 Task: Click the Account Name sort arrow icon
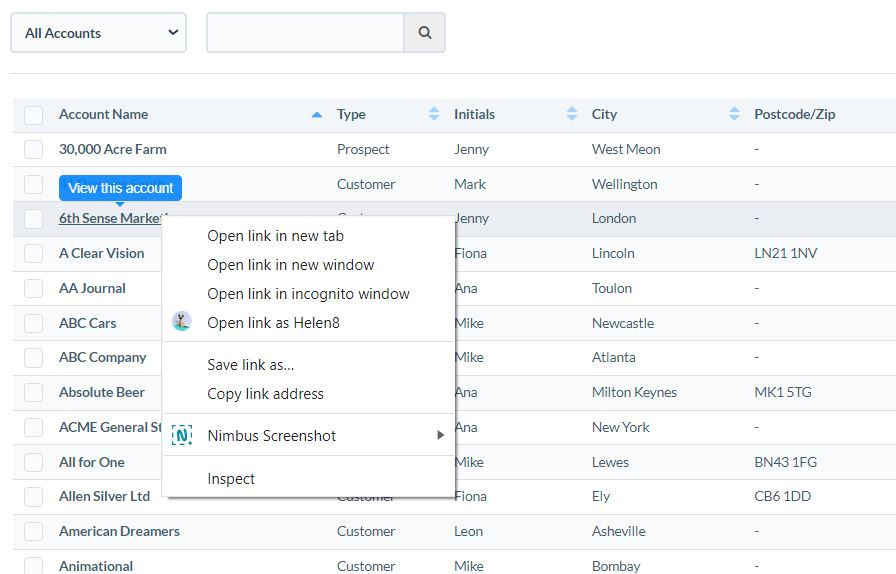point(317,115)
